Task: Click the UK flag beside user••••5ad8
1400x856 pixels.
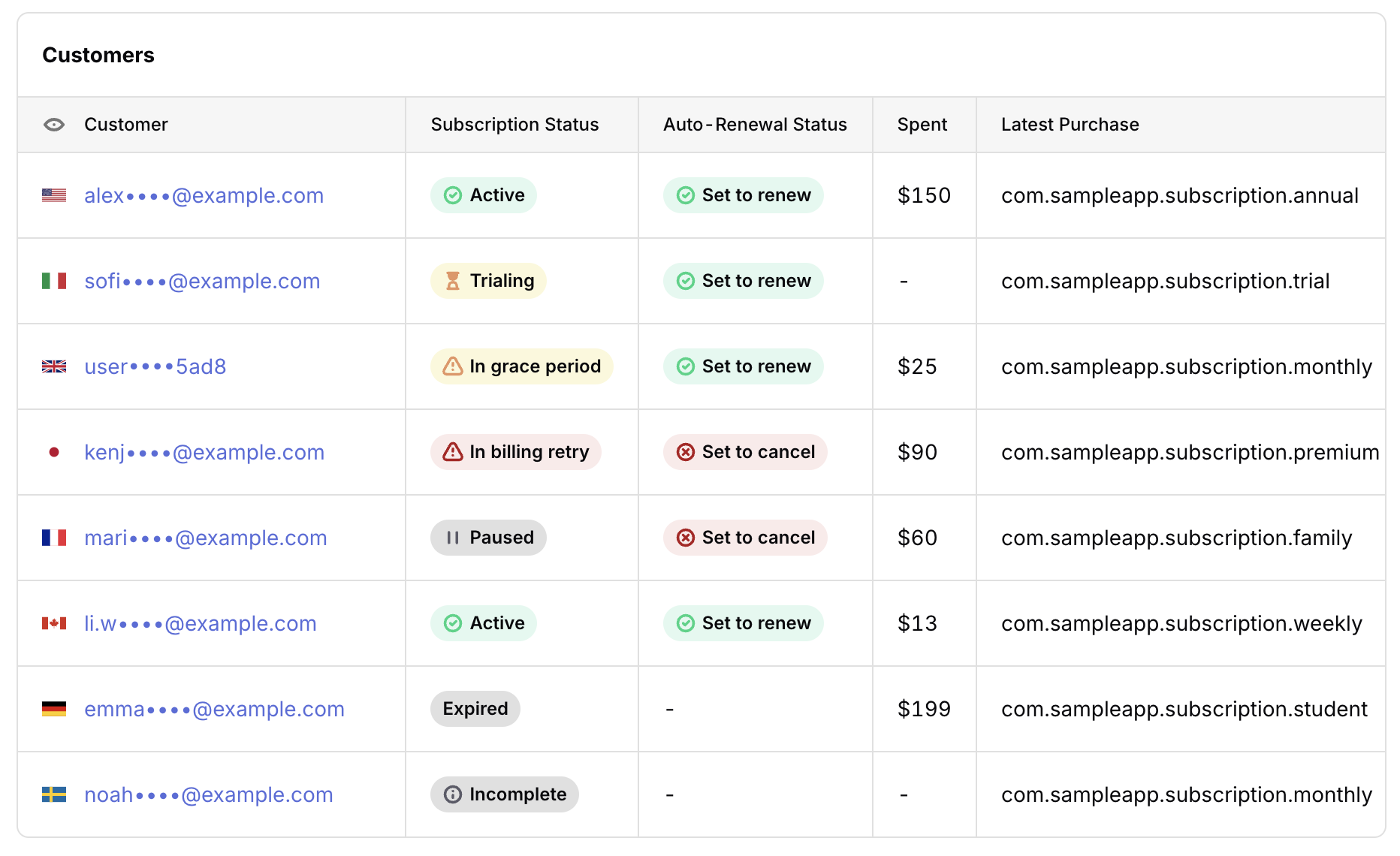Action: pos(54,366)
